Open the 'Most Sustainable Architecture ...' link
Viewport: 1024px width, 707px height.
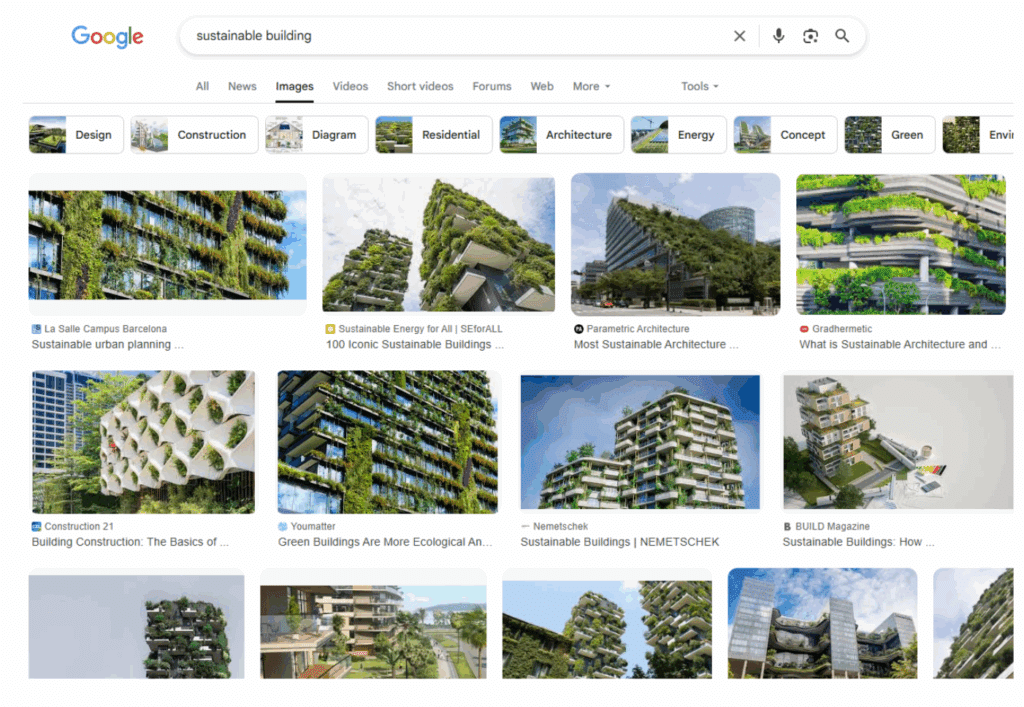[x=656, y=345]
